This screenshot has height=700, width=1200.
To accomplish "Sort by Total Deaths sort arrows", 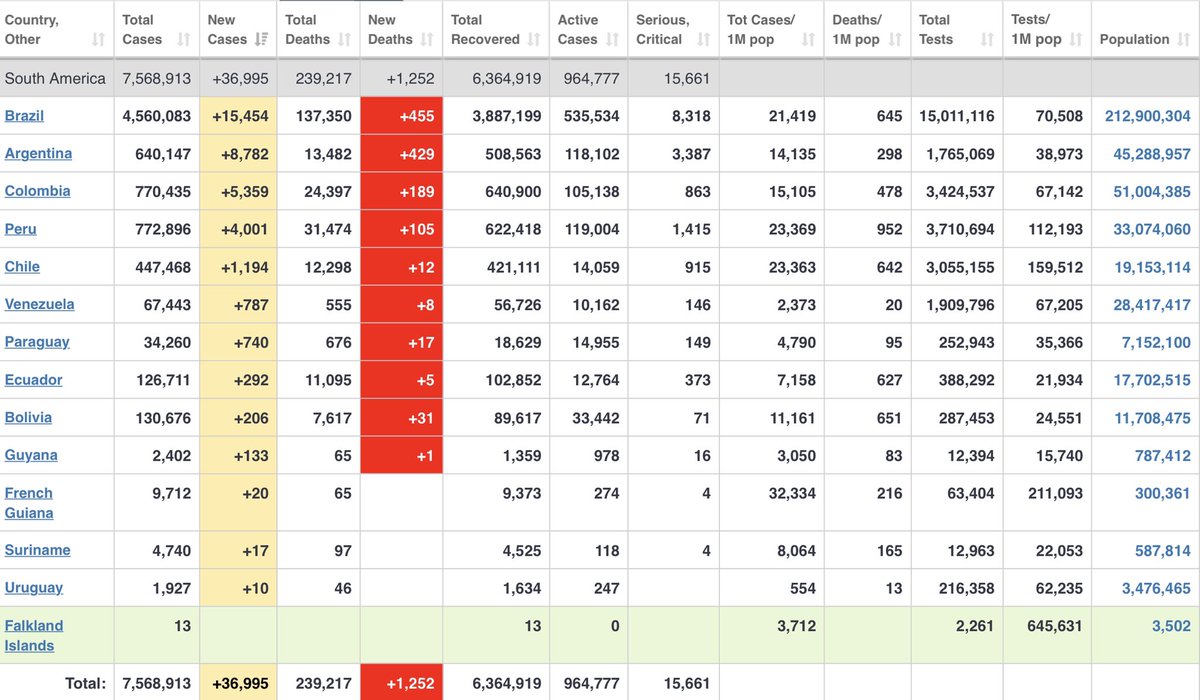I will (344, 40).
